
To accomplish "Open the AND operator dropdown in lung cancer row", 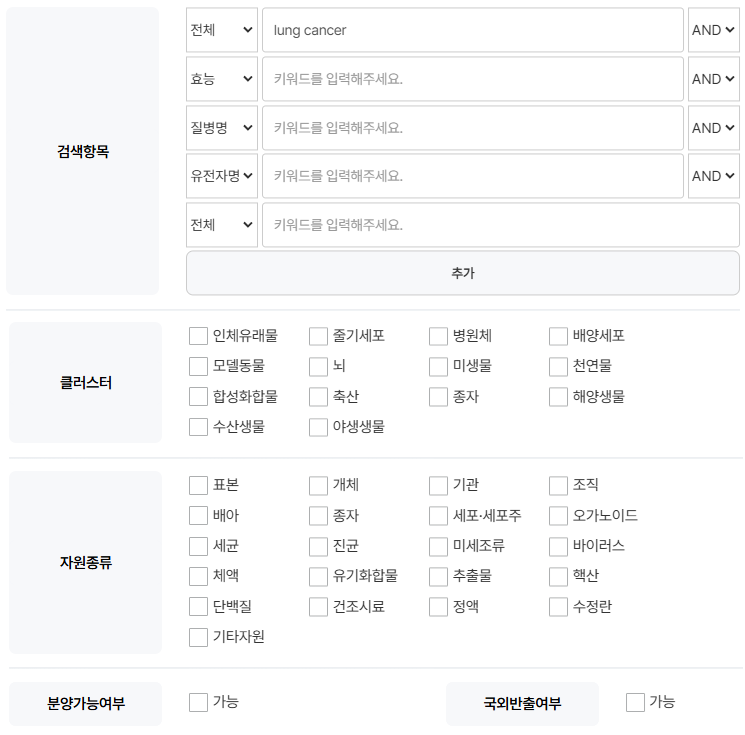I will click(x=714, y=30).
